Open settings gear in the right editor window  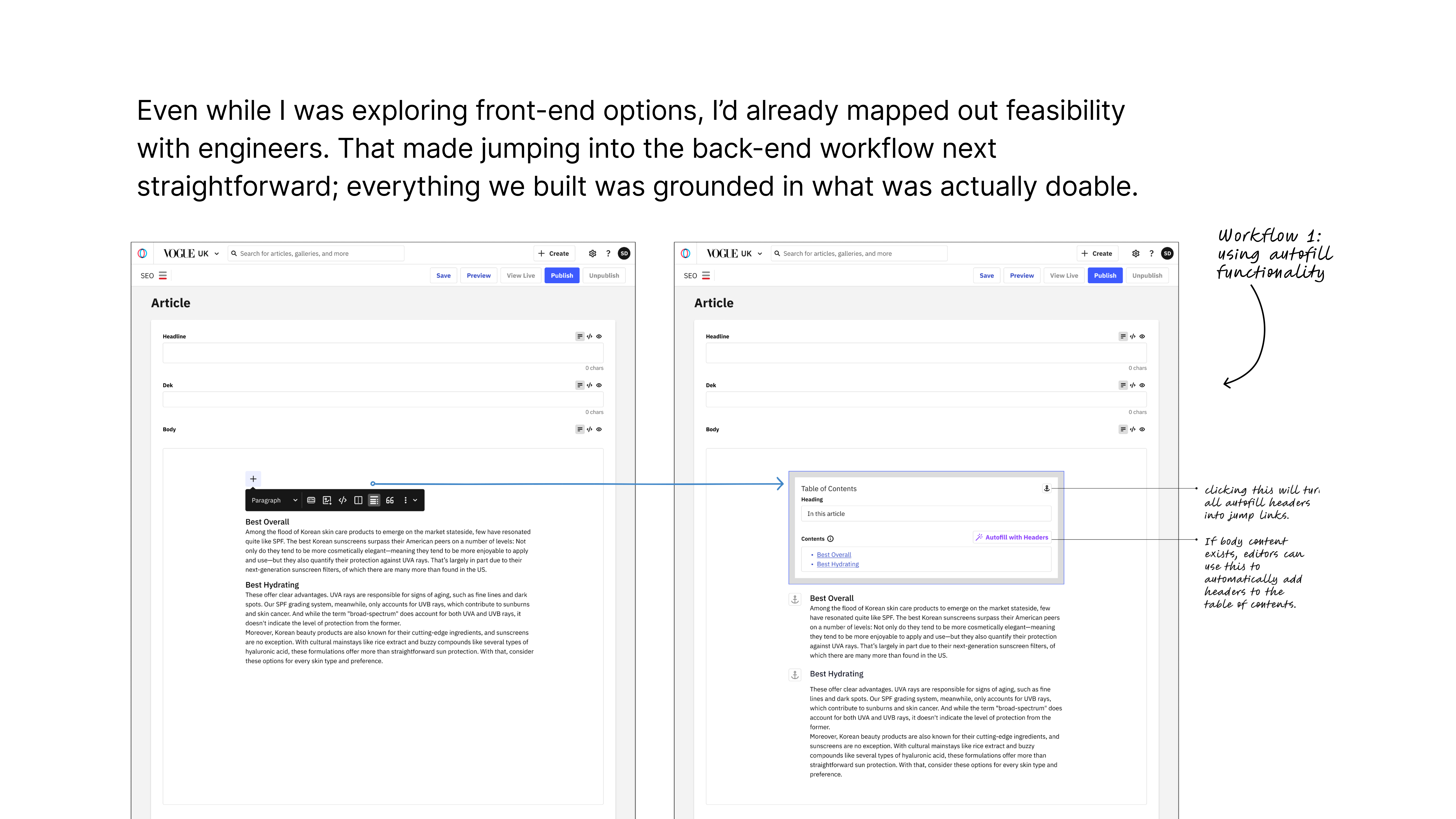coord(1136,254)
